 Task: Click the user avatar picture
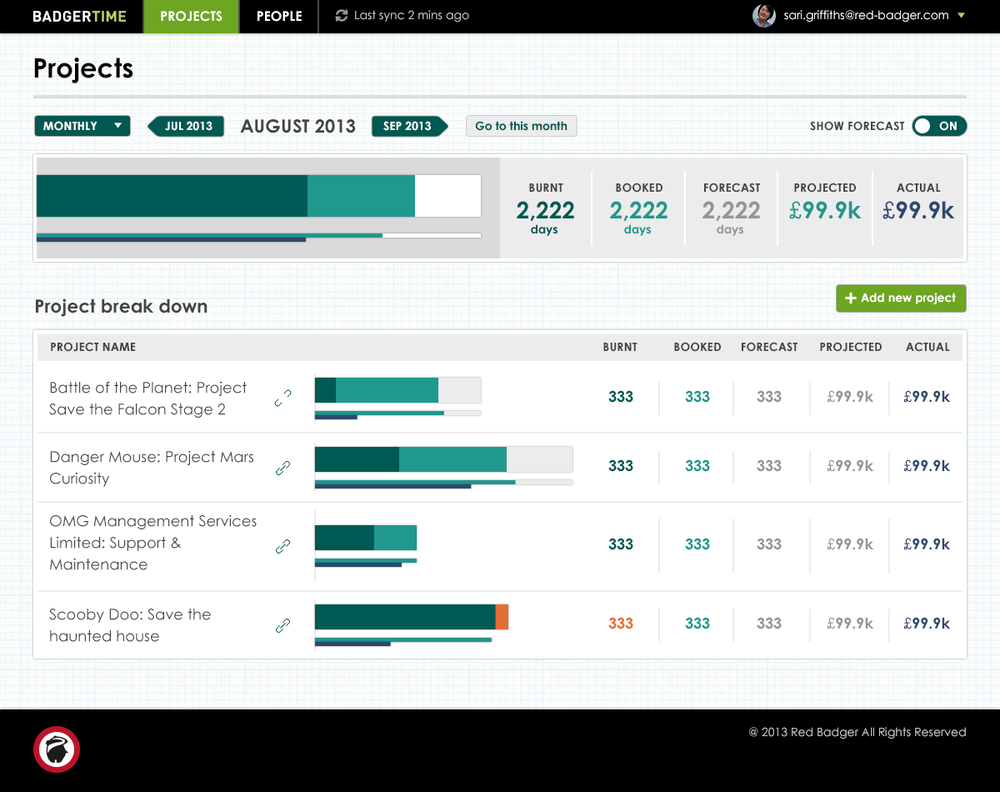(764, 16)
